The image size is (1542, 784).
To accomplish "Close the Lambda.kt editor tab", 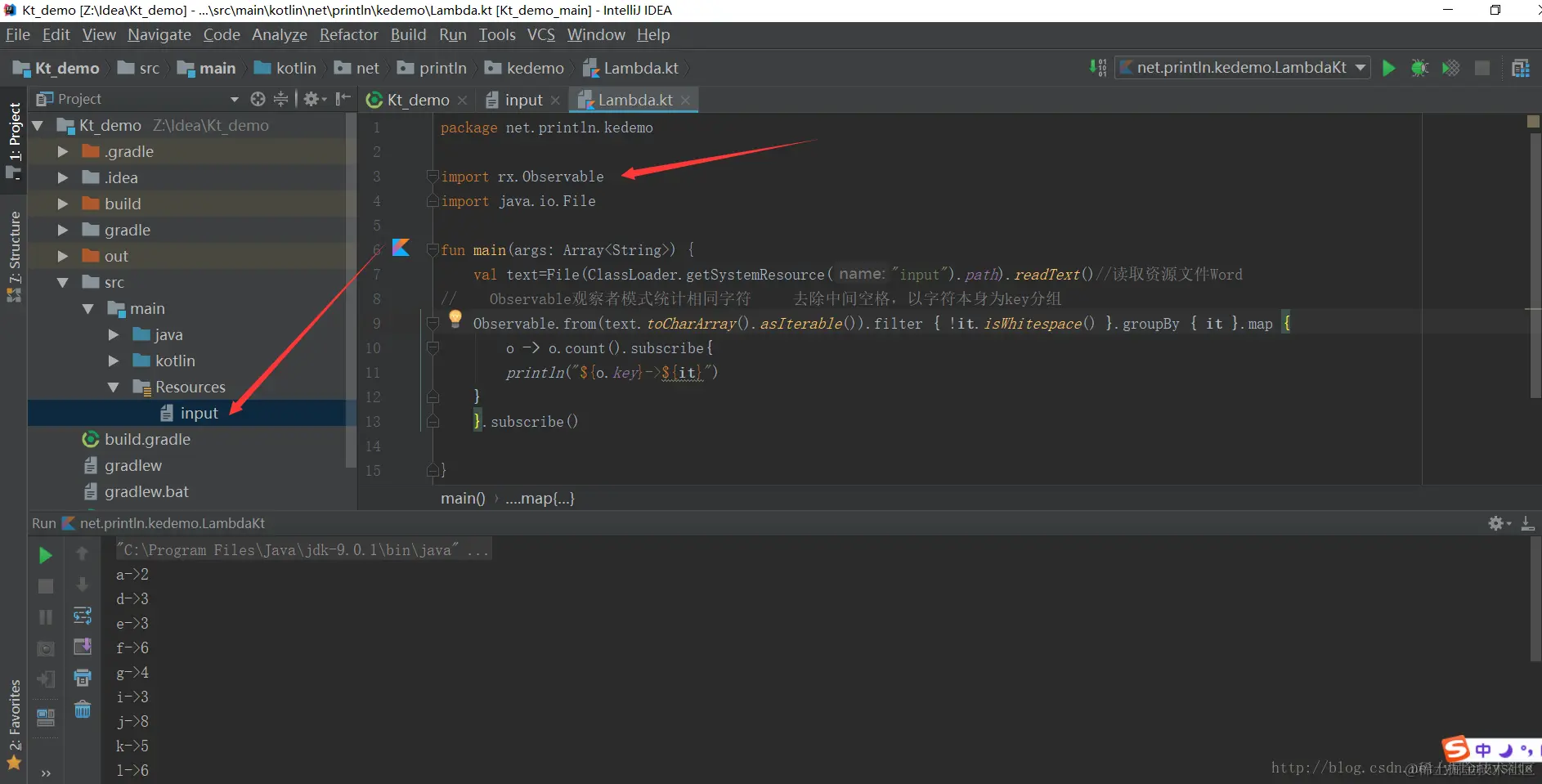I will (685, 100).
